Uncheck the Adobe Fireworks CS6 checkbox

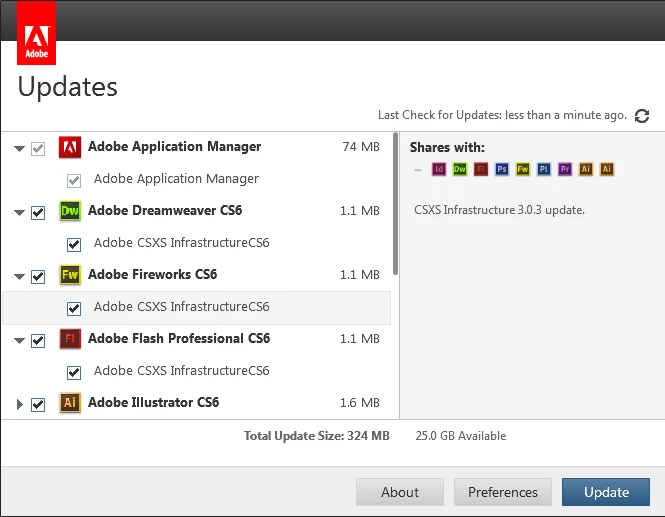pyautogui.click(x=38, y=277)
